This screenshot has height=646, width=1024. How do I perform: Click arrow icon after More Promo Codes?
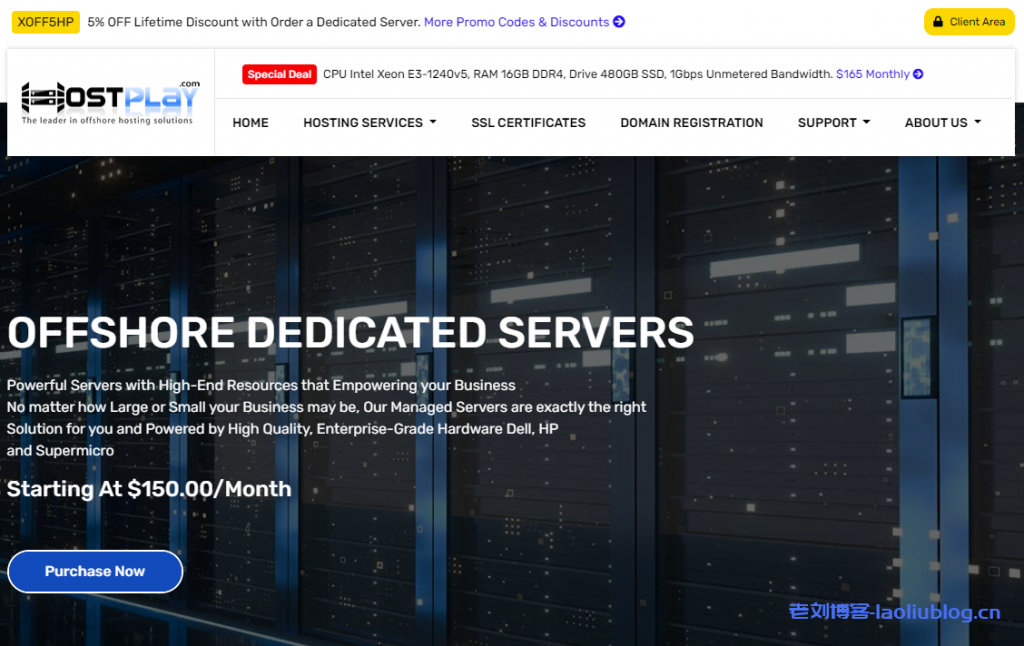619,22
